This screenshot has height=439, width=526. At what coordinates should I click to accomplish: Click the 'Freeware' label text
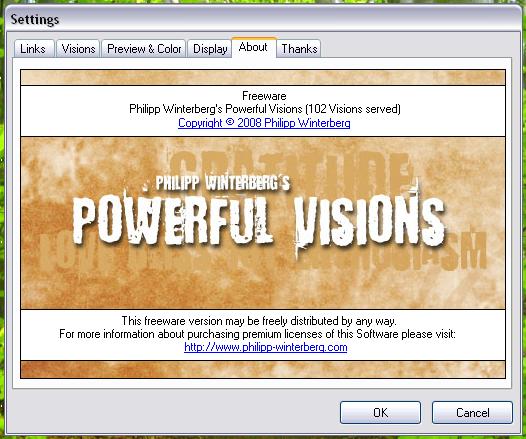tap(264, 96)
